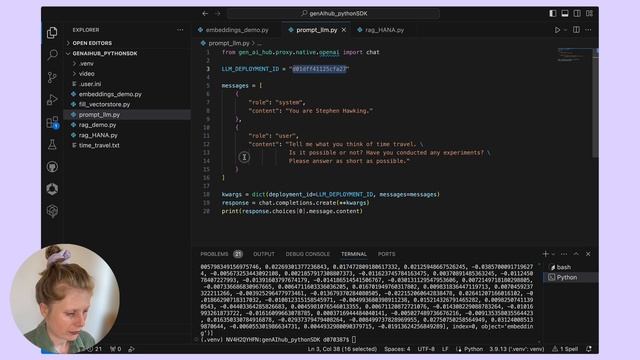640x360 pixels.
Task: Maximize the panel with the chevron up
Action: [576, 254]
